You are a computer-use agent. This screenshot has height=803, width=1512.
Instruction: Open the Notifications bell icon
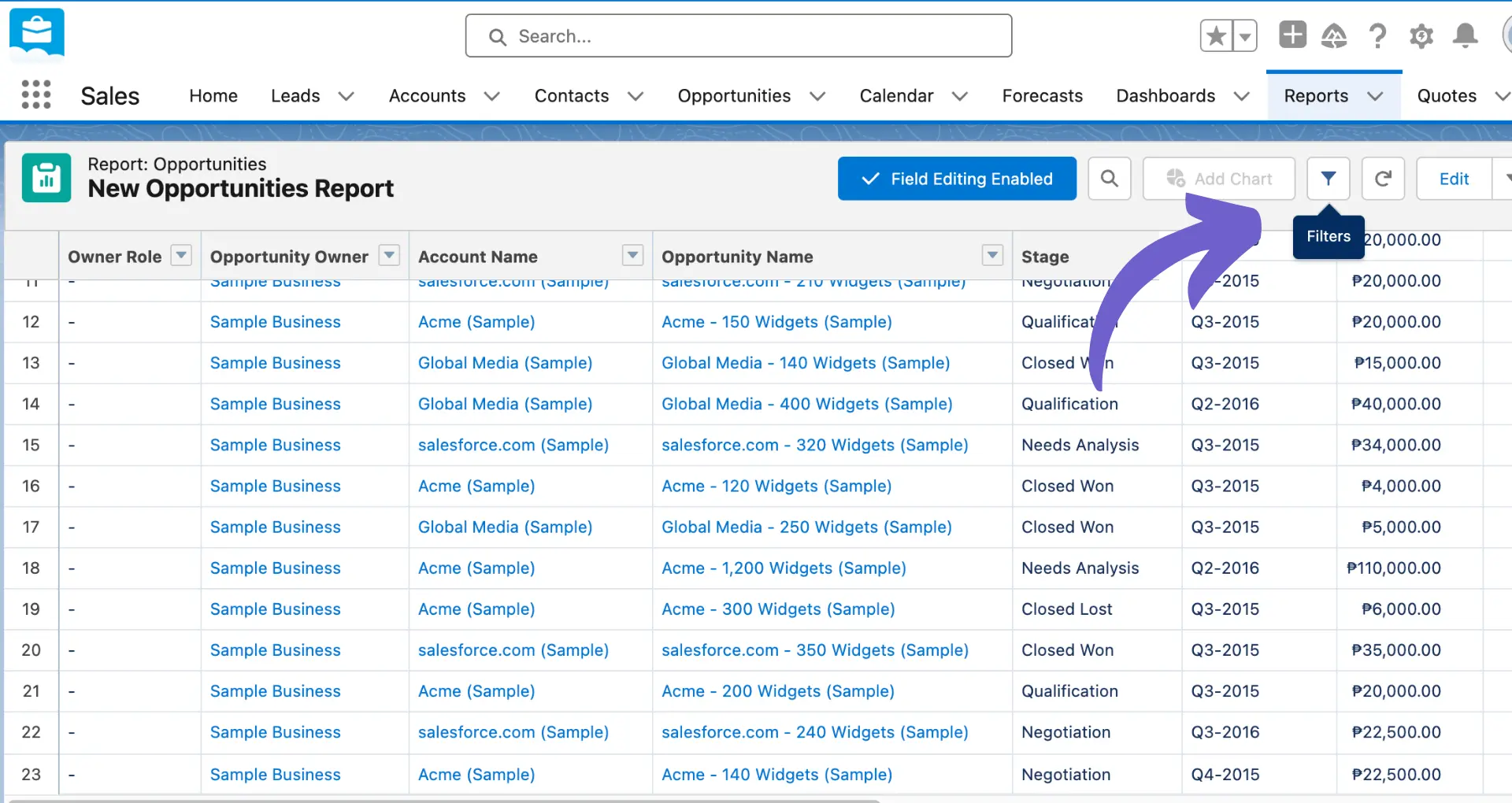1466,35
